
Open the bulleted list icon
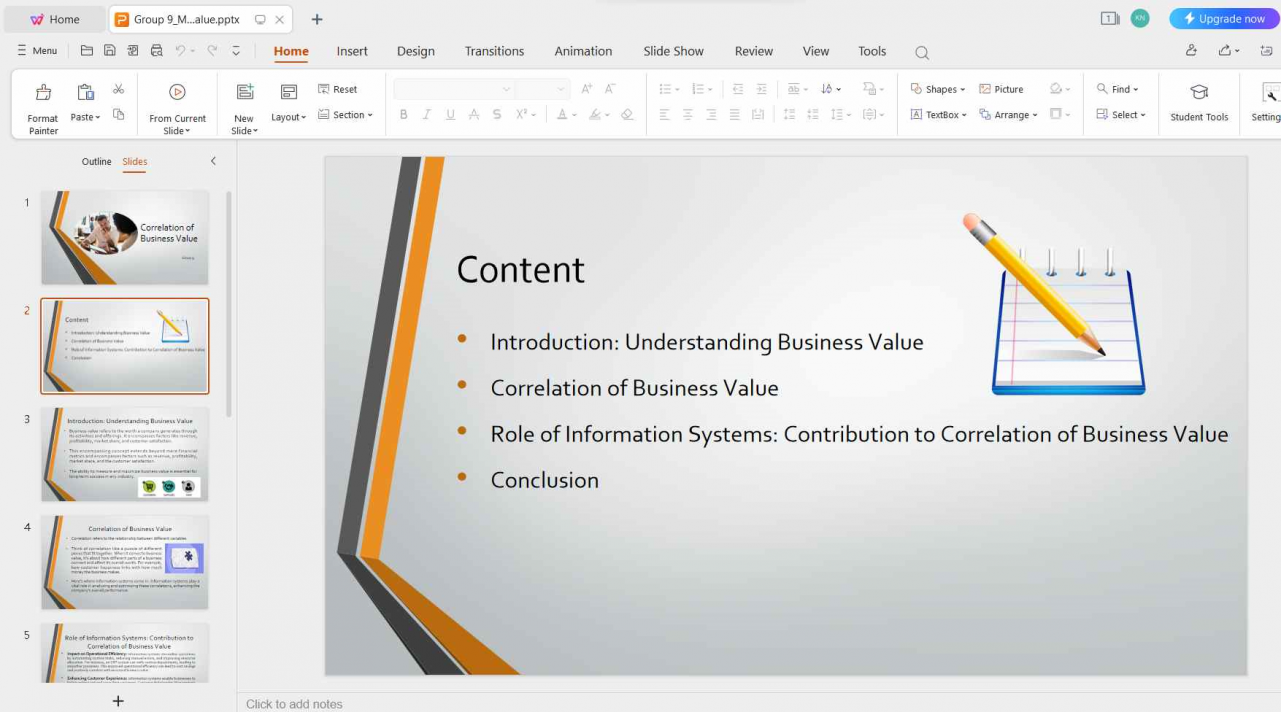[x=664, y=88]
